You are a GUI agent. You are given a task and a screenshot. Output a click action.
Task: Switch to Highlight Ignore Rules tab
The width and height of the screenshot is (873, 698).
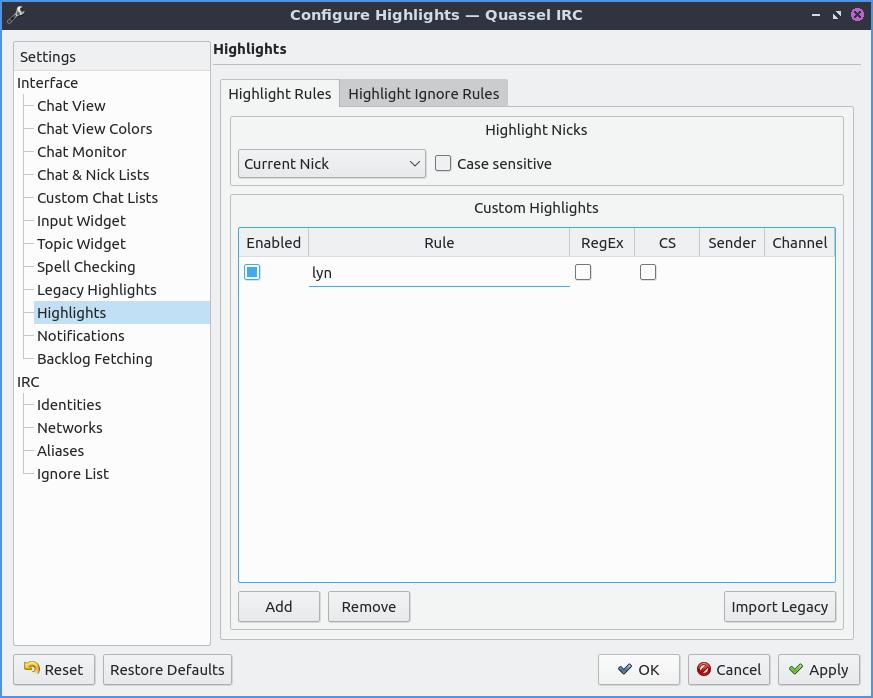423,94
